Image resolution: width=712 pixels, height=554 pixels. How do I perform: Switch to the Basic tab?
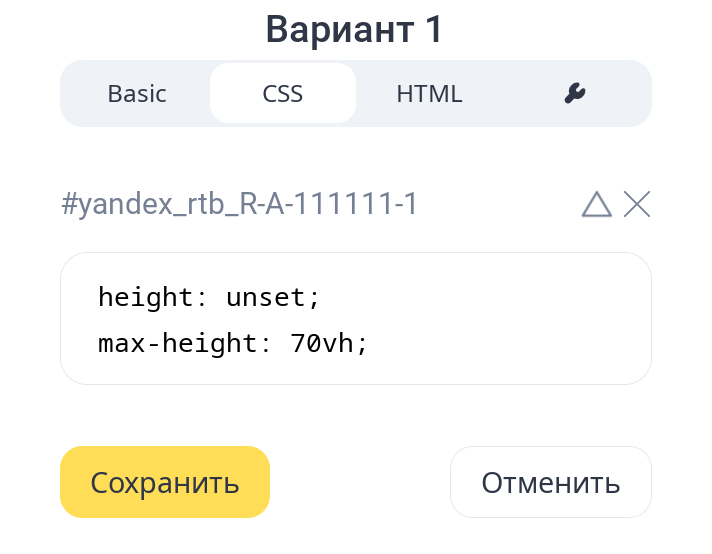click(x=137, y=94)
